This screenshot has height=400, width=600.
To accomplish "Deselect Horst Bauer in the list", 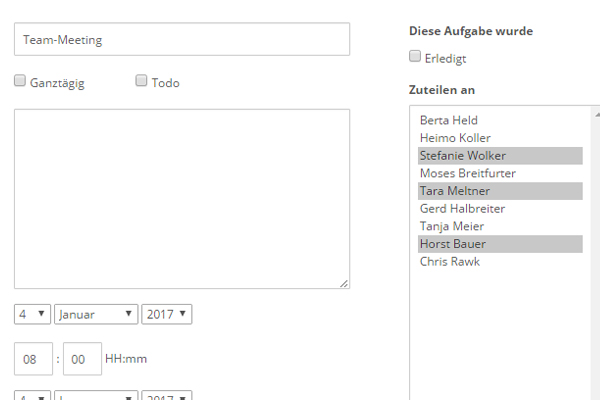I will pos(500,244).
